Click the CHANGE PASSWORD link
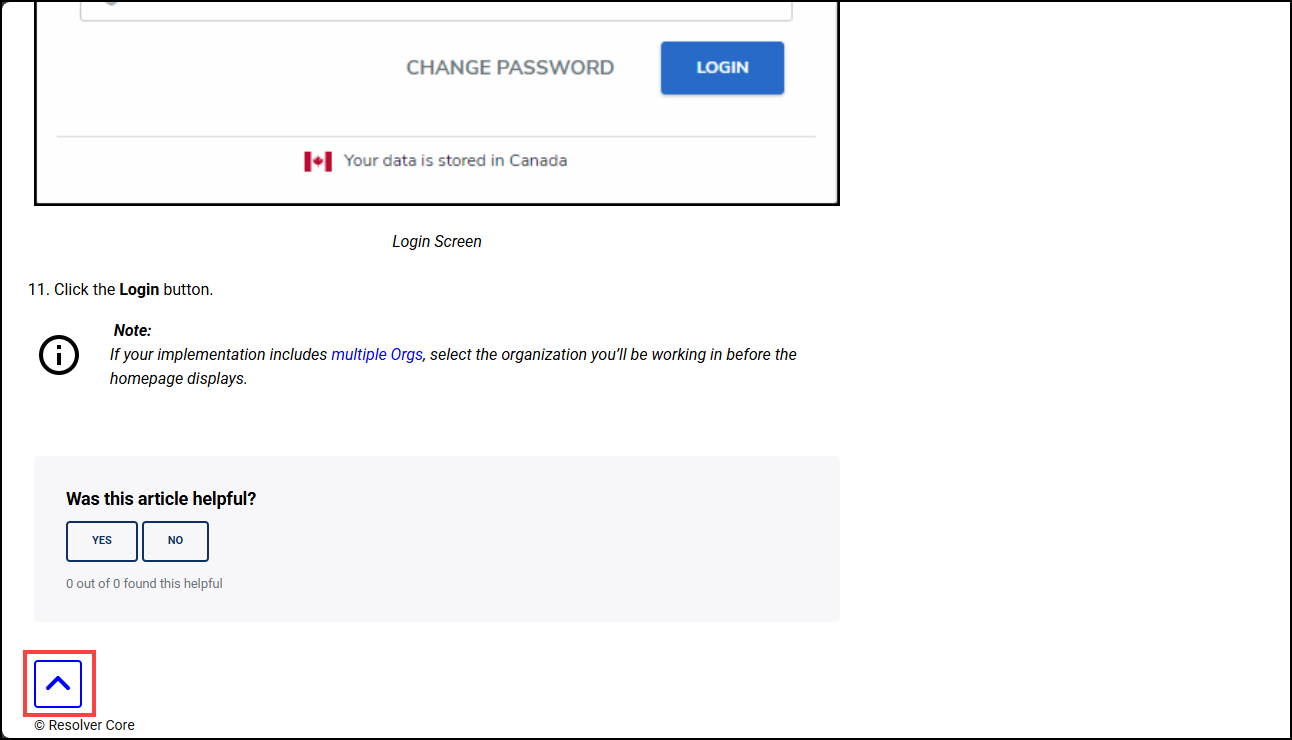1292x740 pixels. pos(510,68)
